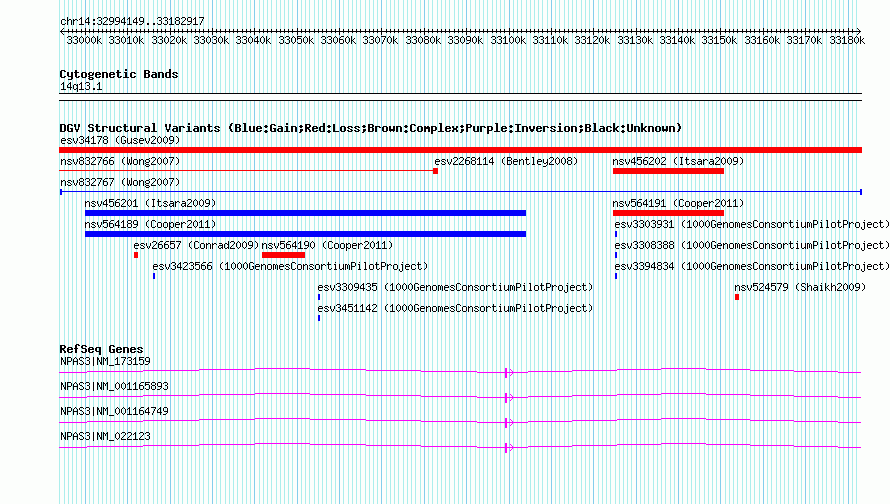Click the small red nsv524579 marker
Screen dimensions: 890x504
[x=737, y=297]
